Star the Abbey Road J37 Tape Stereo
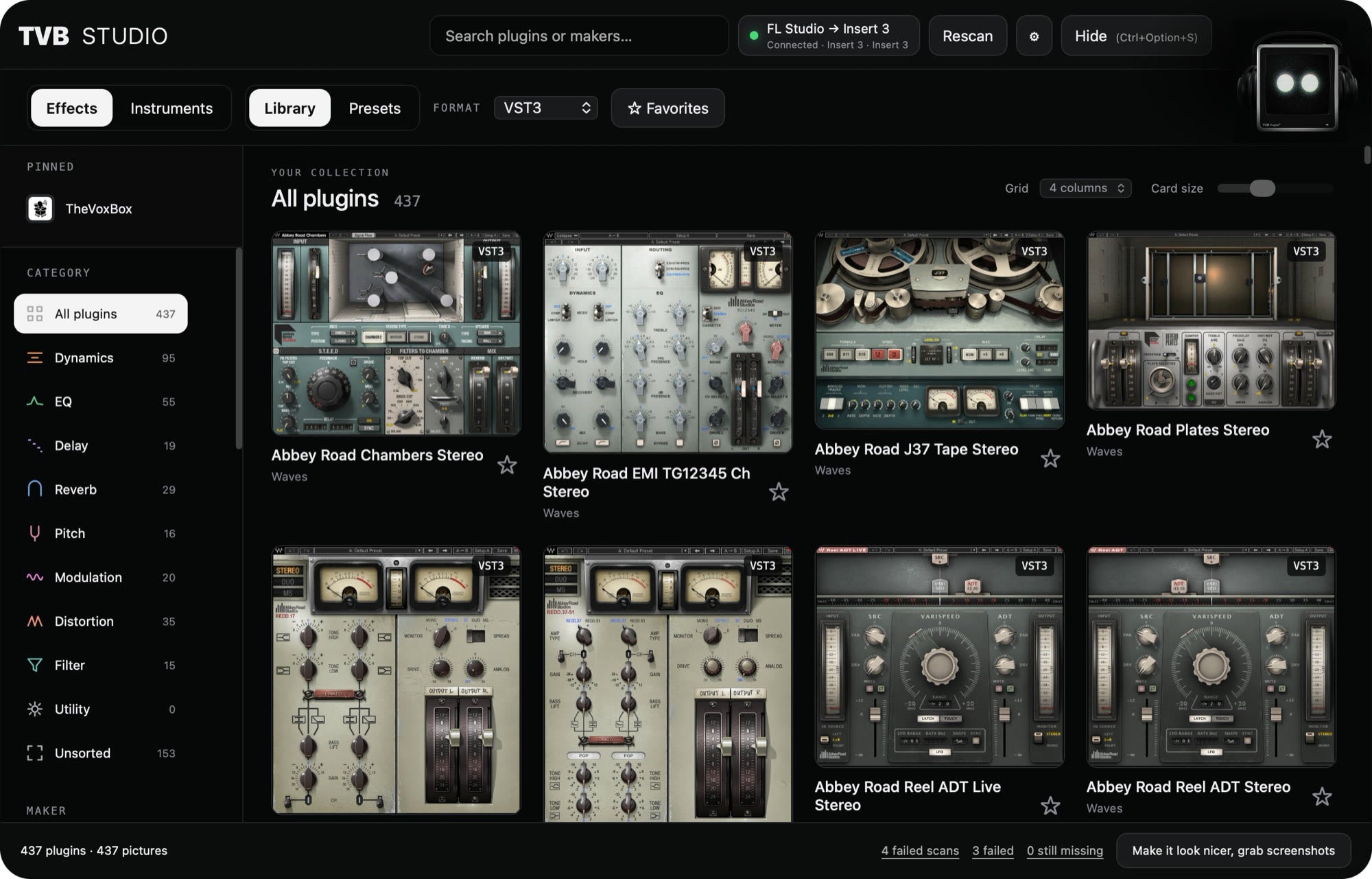The width and height of the screenshot is (1372, 879). pyautogui.click(x=1050, y=458)
